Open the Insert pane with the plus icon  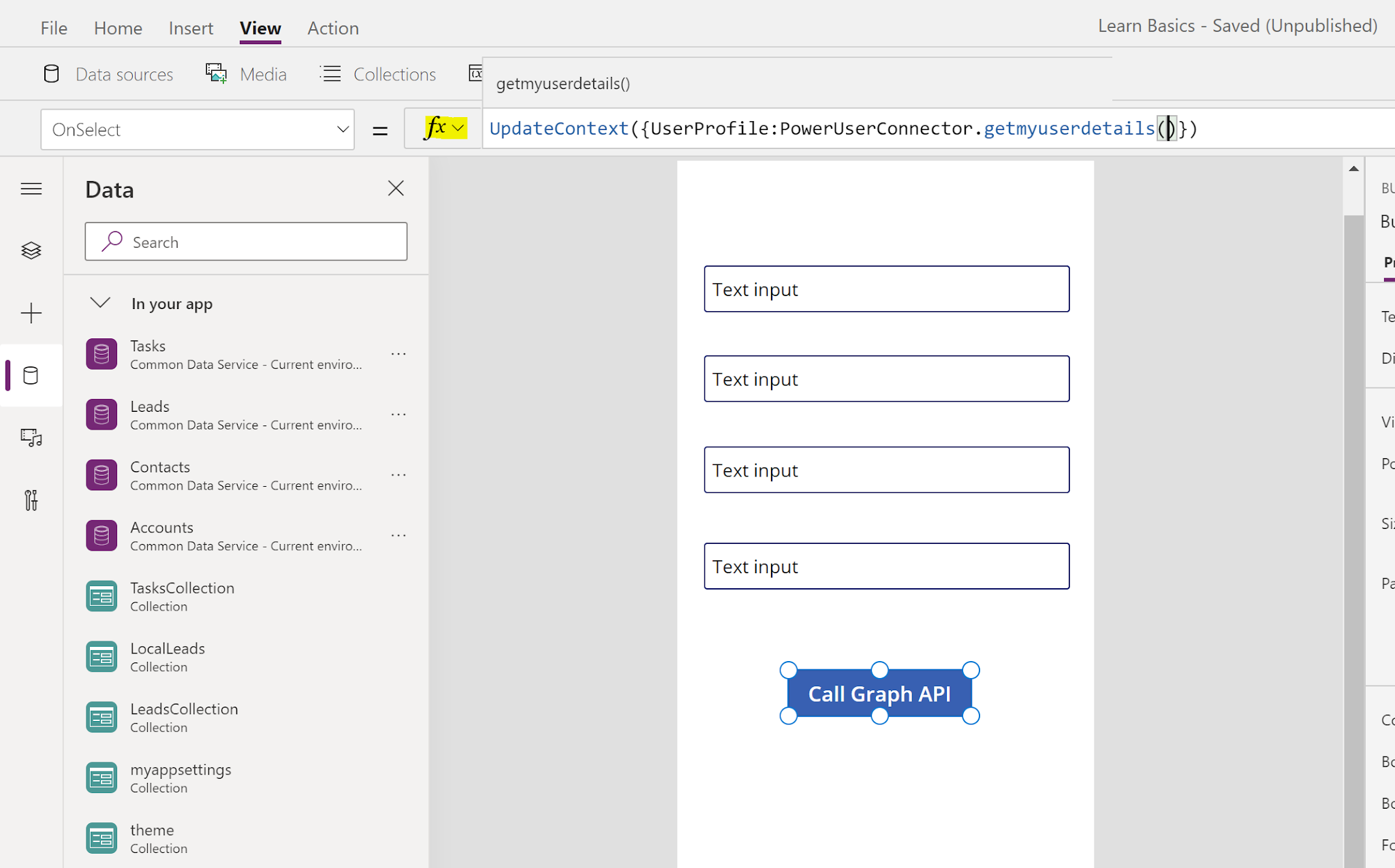tap(31, 313)
